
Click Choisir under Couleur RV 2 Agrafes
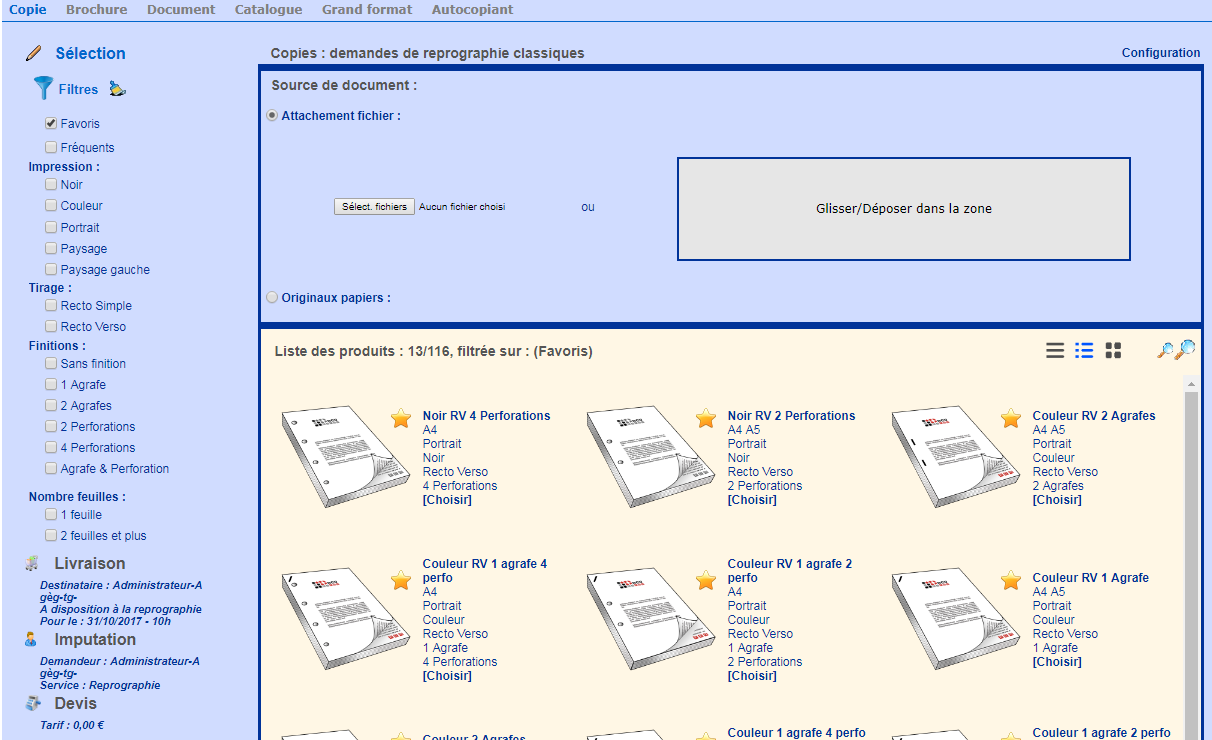point(1057,500)
